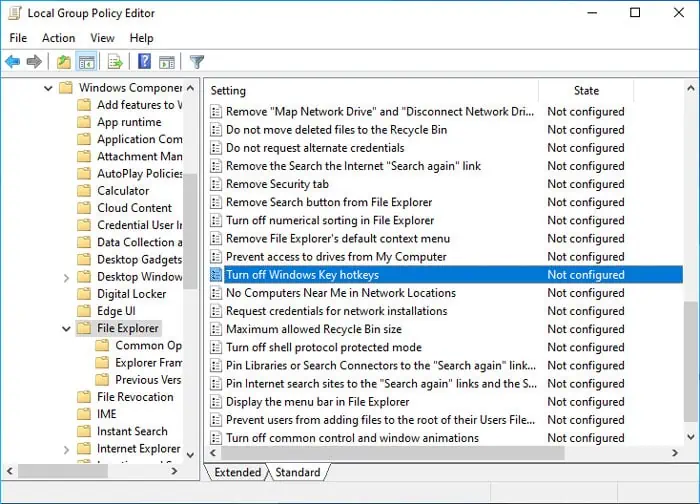The image size is (700, 504).
Task: Click tree pane horizontal scroll left arrow
Action: click(10, 471)
